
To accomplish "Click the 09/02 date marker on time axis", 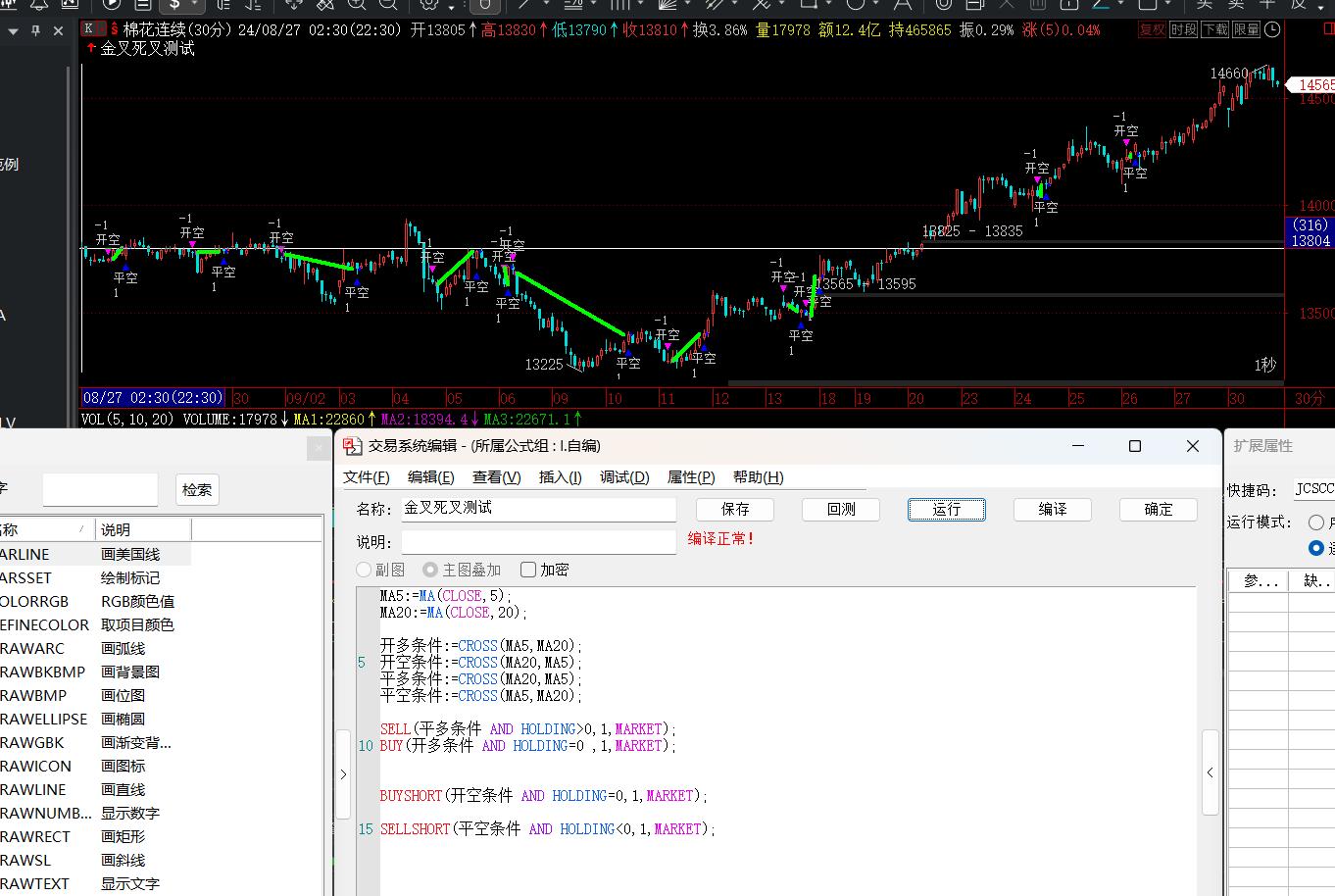I will [306, 398].
